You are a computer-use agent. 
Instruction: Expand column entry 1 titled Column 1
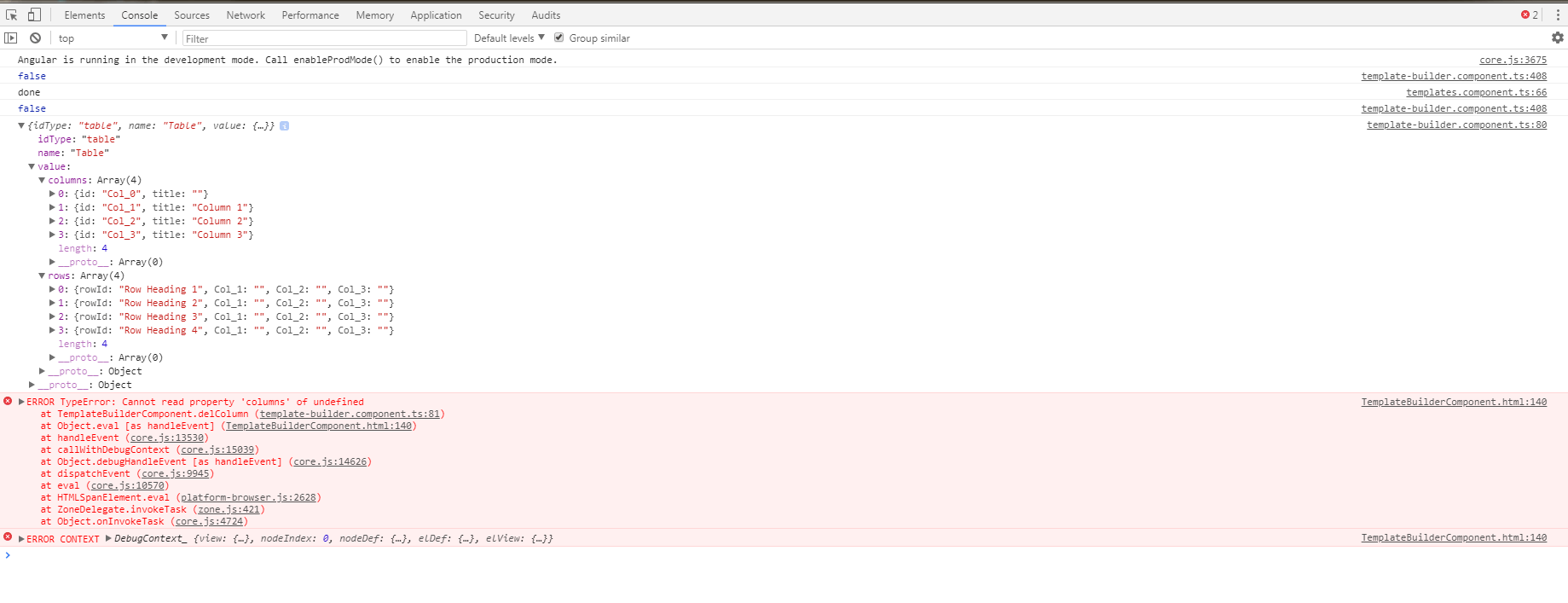pyautogui.click(x=52, y=207)
